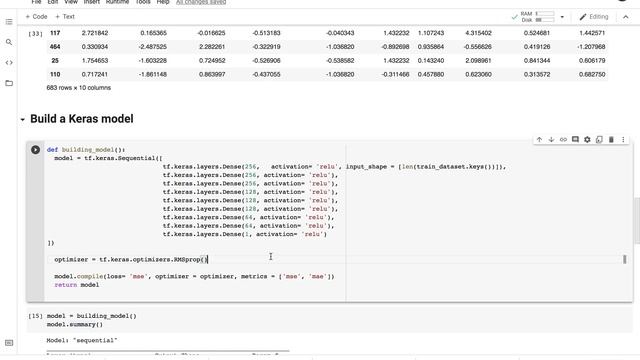Open the table of contents sidebar icon
The height and width of the screenshot is (360, 640).
coord(9,22)
